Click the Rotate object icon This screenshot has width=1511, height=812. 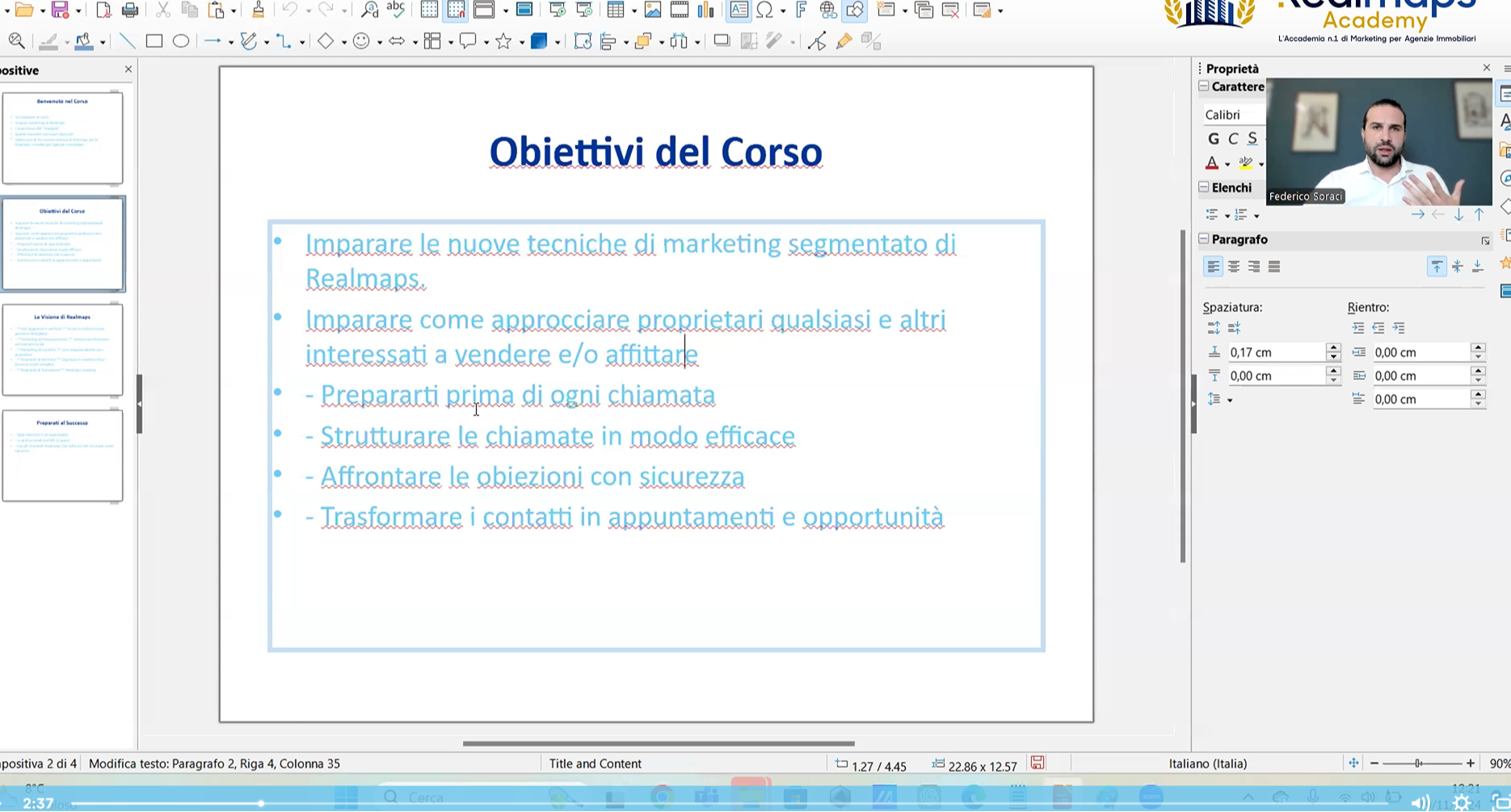[582, 41]
